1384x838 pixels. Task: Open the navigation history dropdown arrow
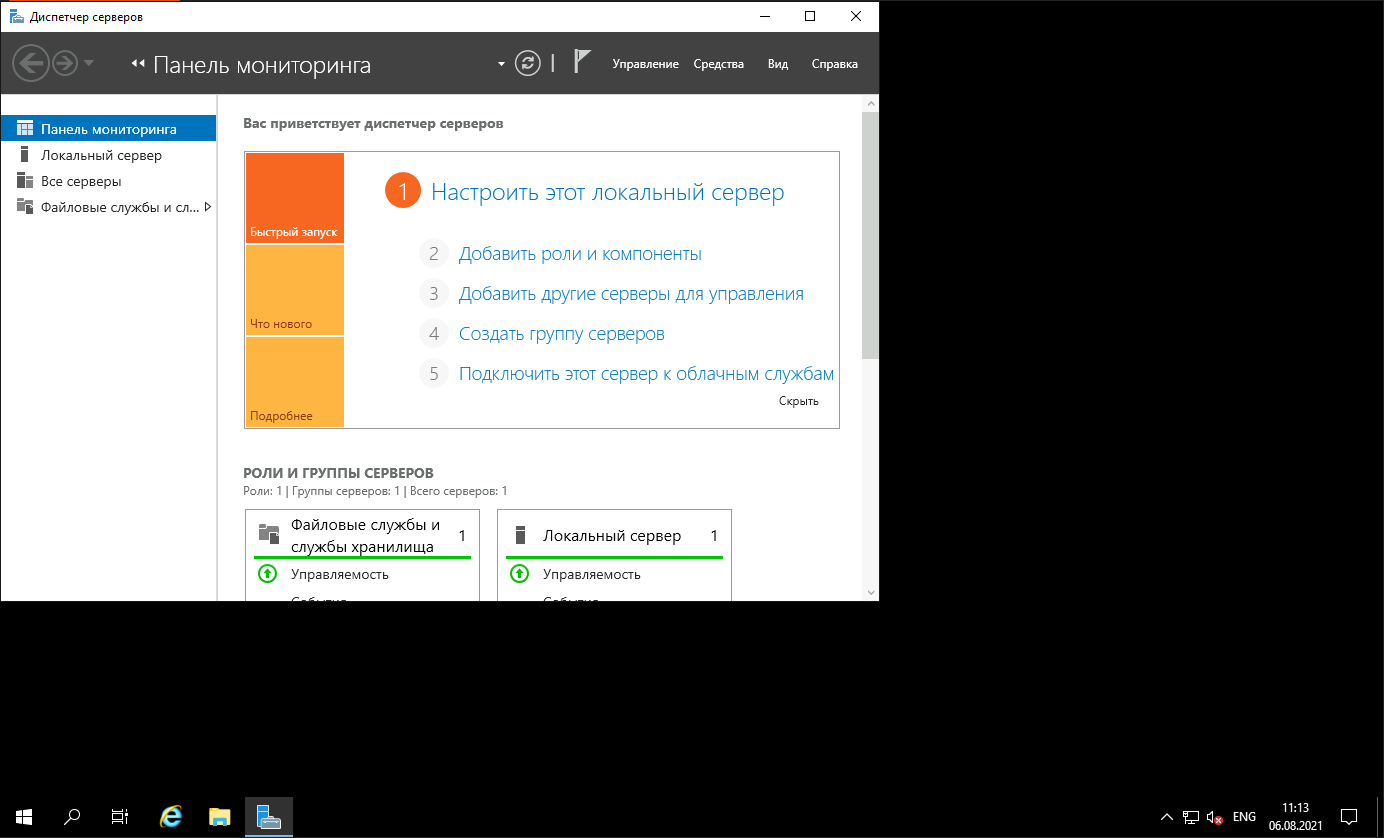89,64
